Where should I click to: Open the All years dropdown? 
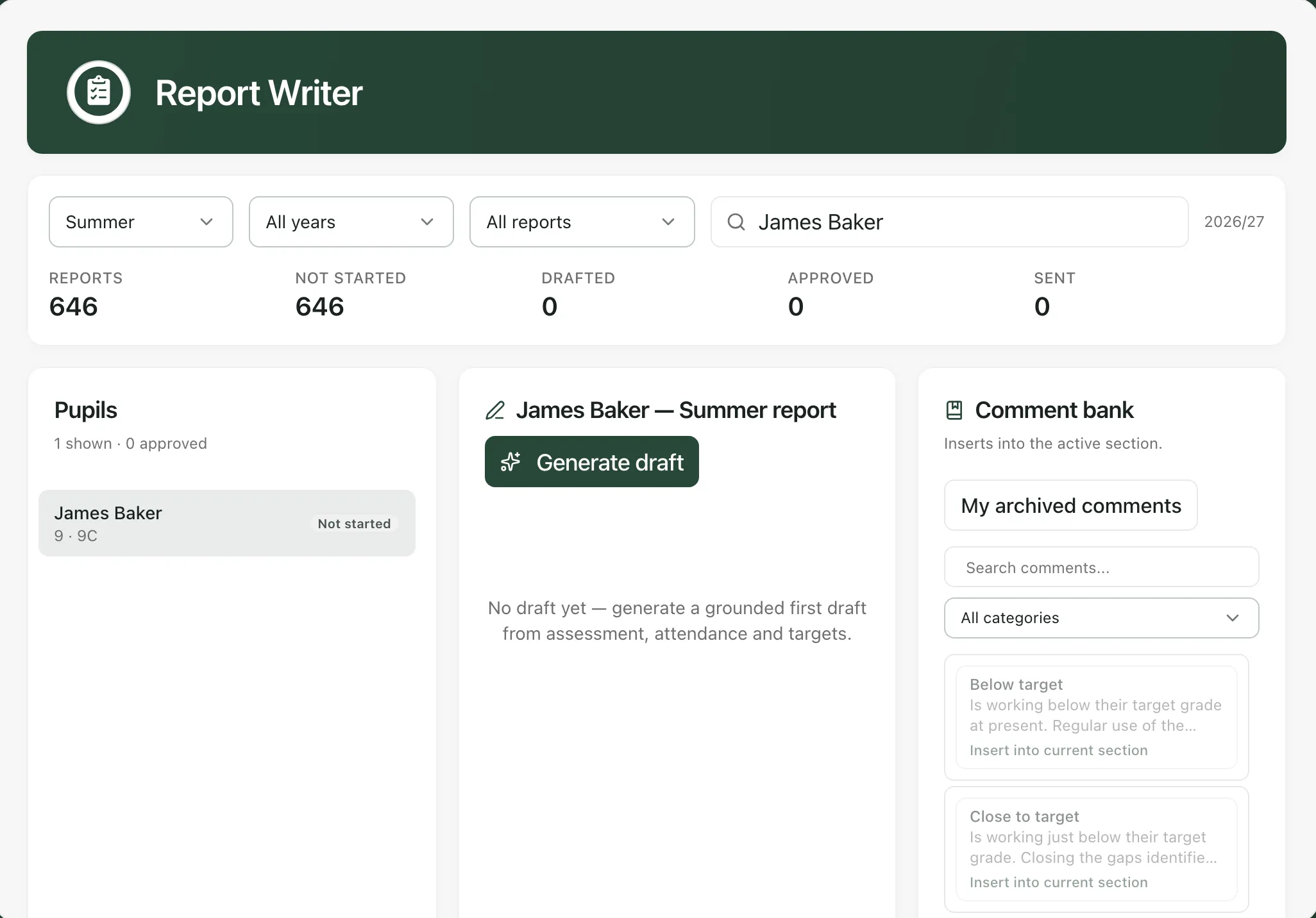click(351, 222)
